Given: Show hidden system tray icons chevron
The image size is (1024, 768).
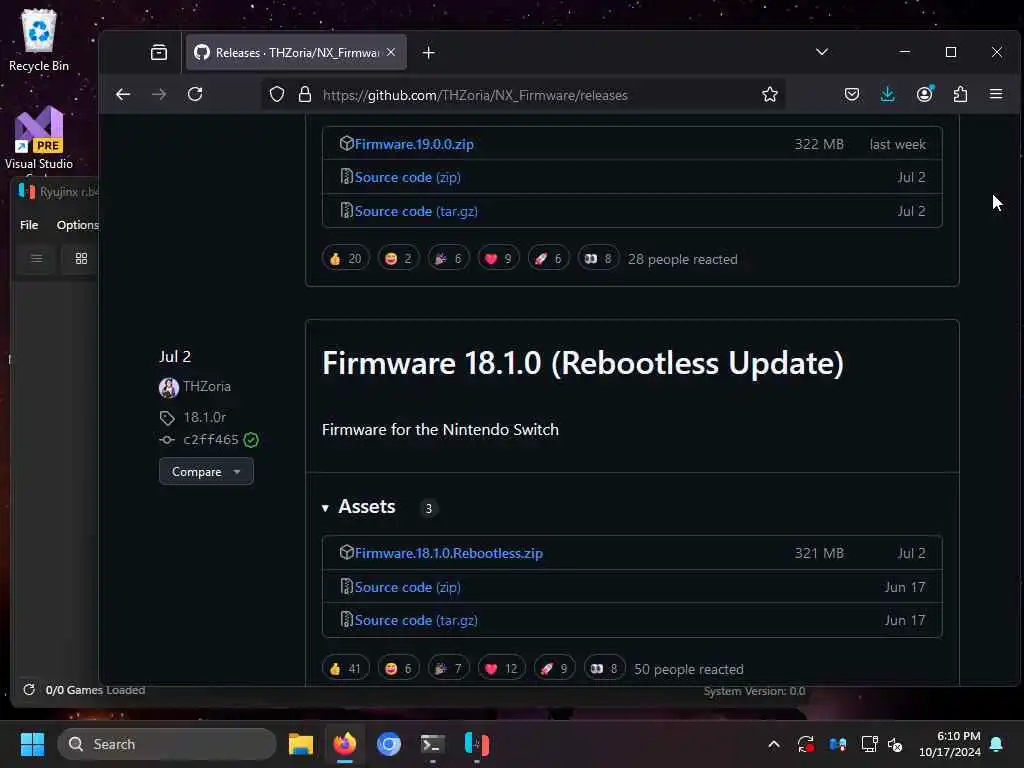Looking at the screenshot, I should point(774,744).
